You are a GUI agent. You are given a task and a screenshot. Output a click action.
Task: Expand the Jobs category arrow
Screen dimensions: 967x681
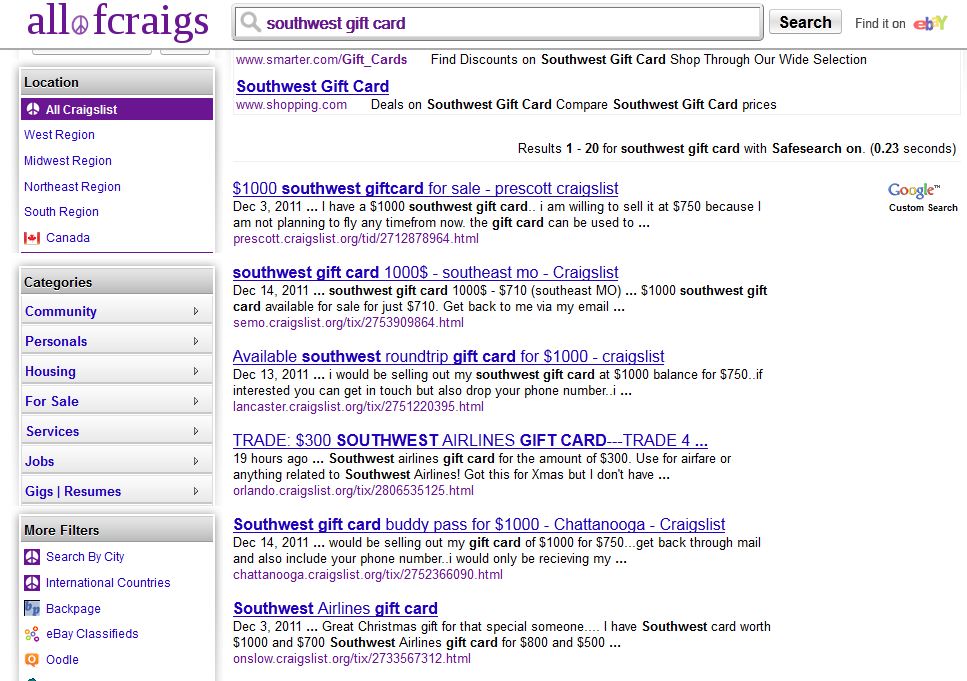tap(196, 461)
